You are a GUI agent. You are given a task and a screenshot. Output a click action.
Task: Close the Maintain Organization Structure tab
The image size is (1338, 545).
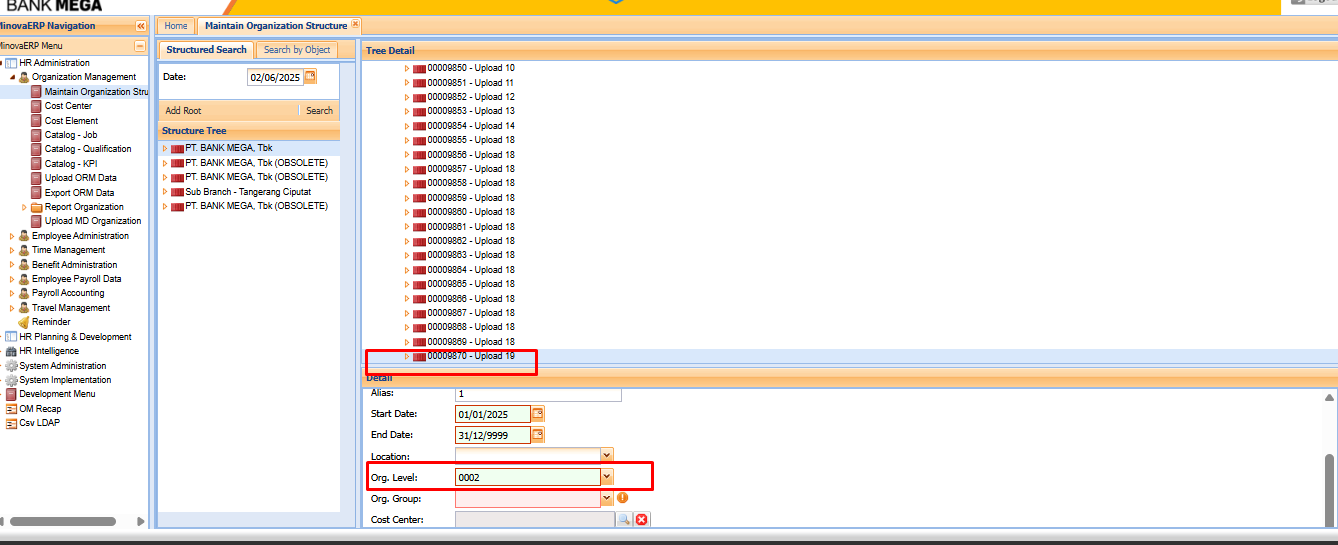tap(356, 24)
